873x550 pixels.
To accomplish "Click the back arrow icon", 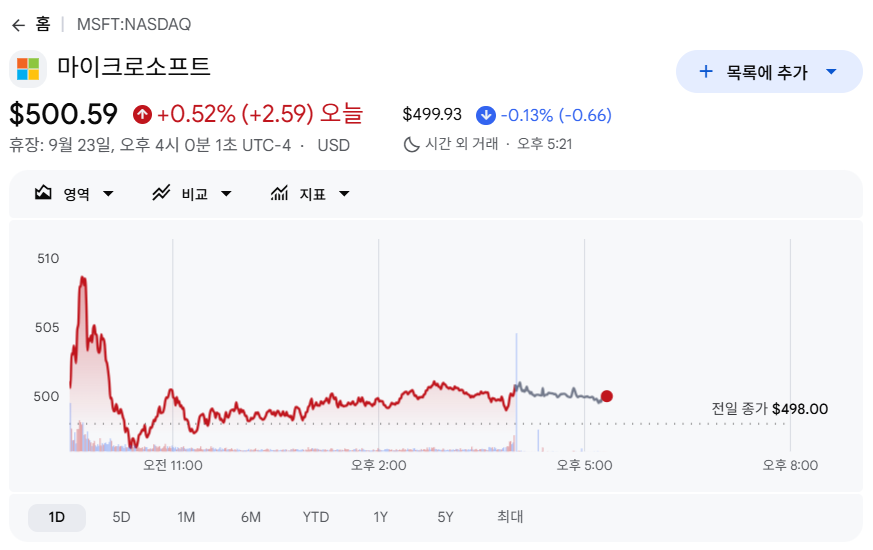I will [18, 25].
